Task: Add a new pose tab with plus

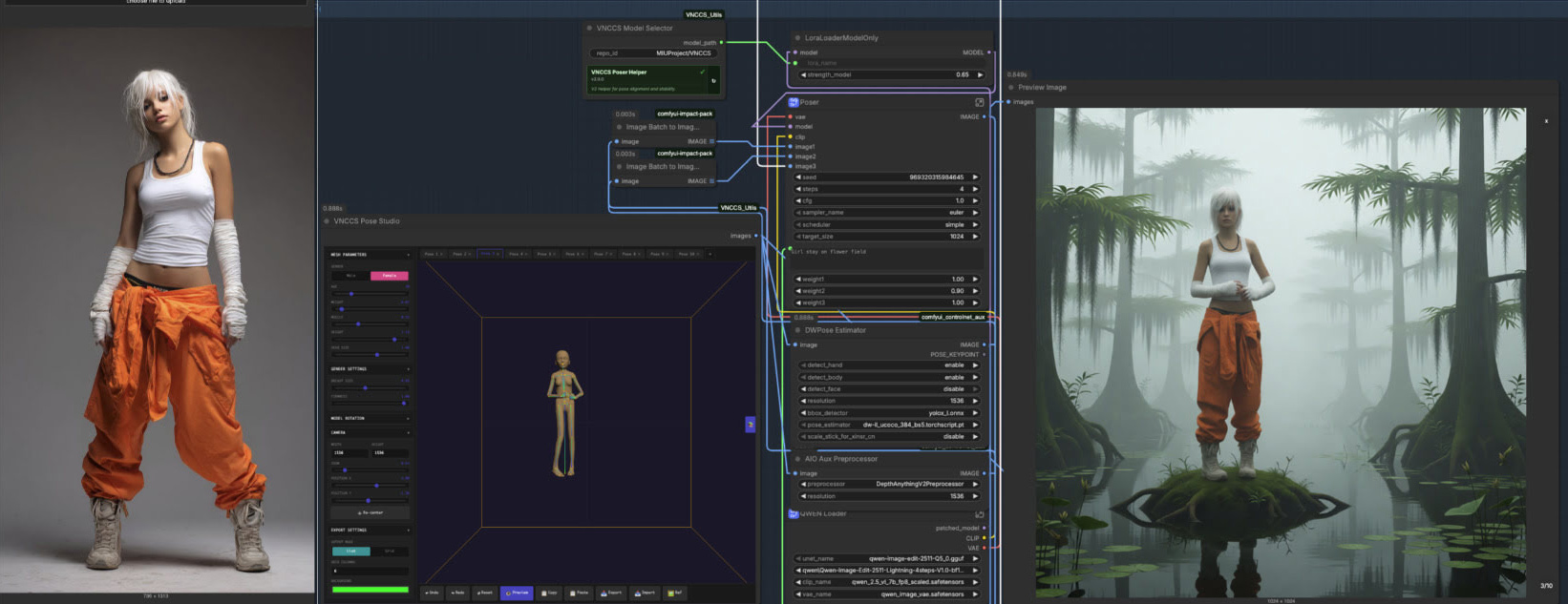Action: [710, 254]
